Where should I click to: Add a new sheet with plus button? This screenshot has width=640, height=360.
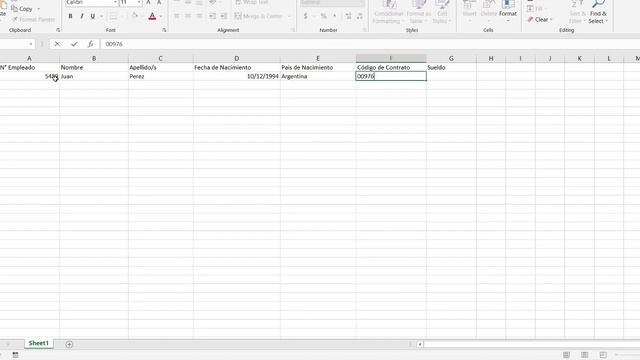tap(69, 344)
